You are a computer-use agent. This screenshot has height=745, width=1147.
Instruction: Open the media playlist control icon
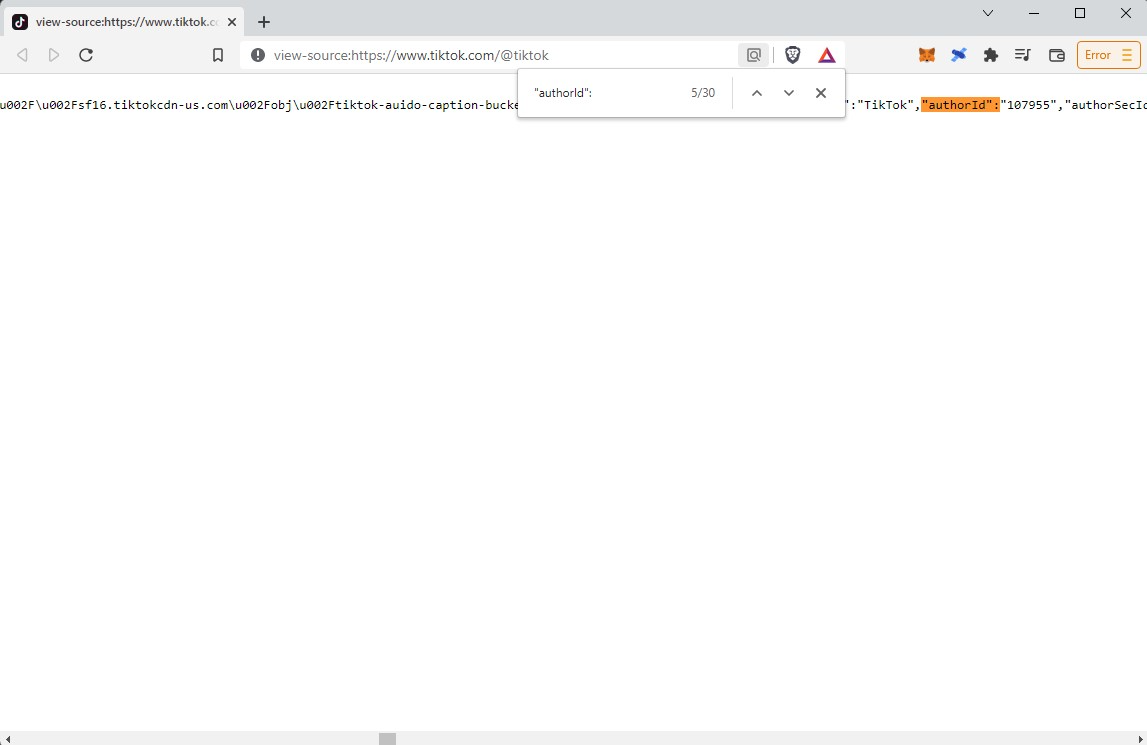[1023, 55]
